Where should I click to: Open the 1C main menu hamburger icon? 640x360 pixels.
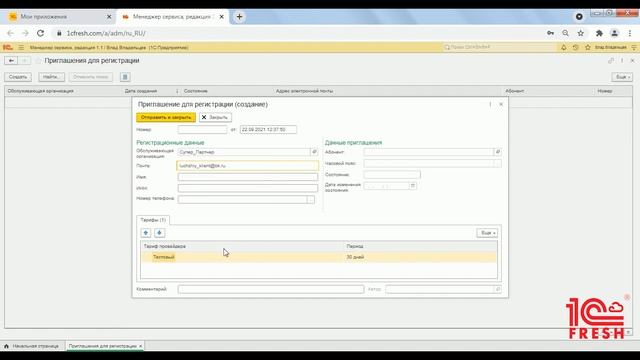click(21, 47)
